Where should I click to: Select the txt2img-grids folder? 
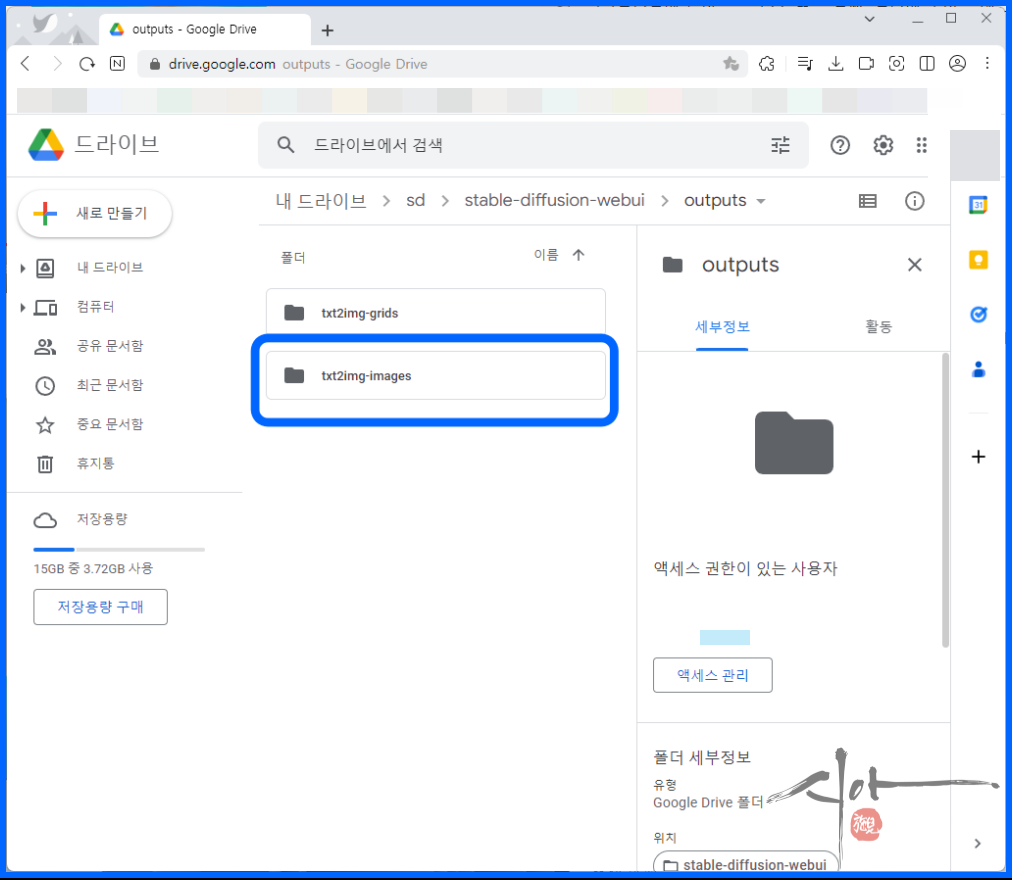point(436,313)
